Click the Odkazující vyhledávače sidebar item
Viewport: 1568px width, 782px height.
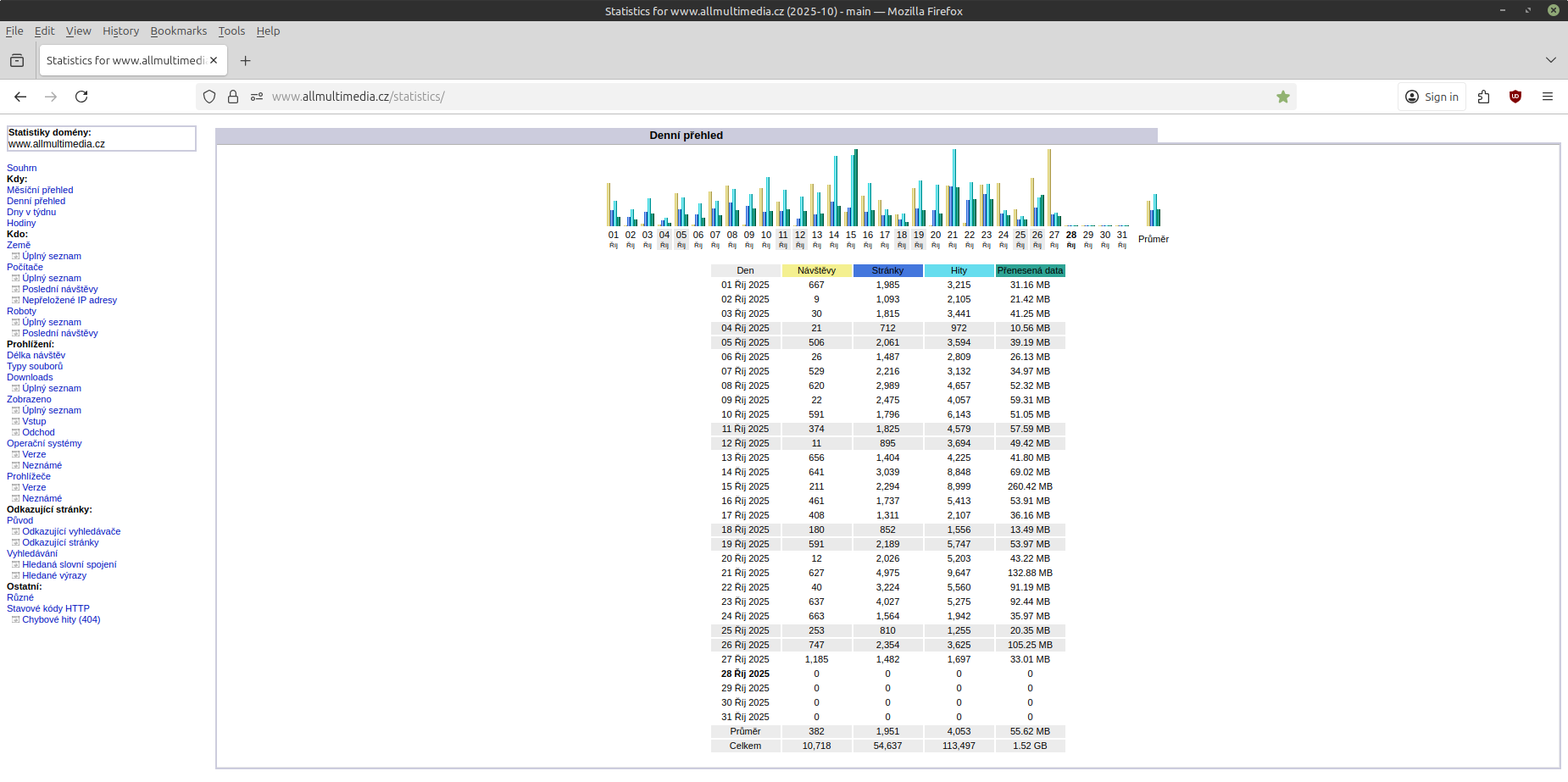[x=71, y=531]
